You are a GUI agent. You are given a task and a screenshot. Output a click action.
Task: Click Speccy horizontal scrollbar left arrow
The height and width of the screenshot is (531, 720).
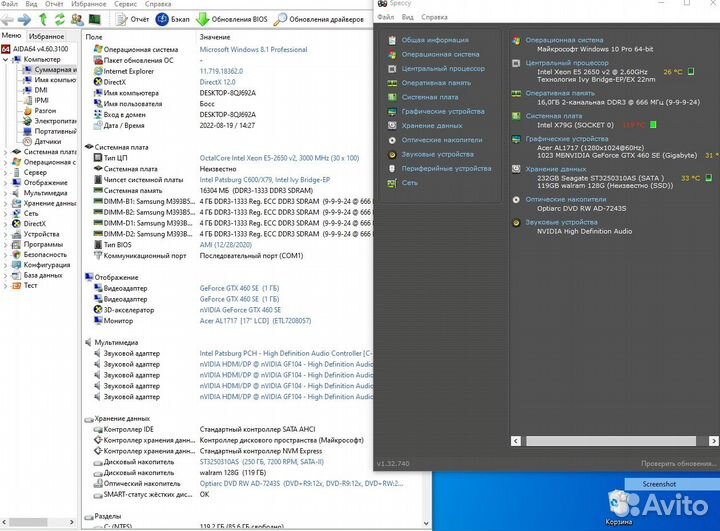[x=516, y=441]
